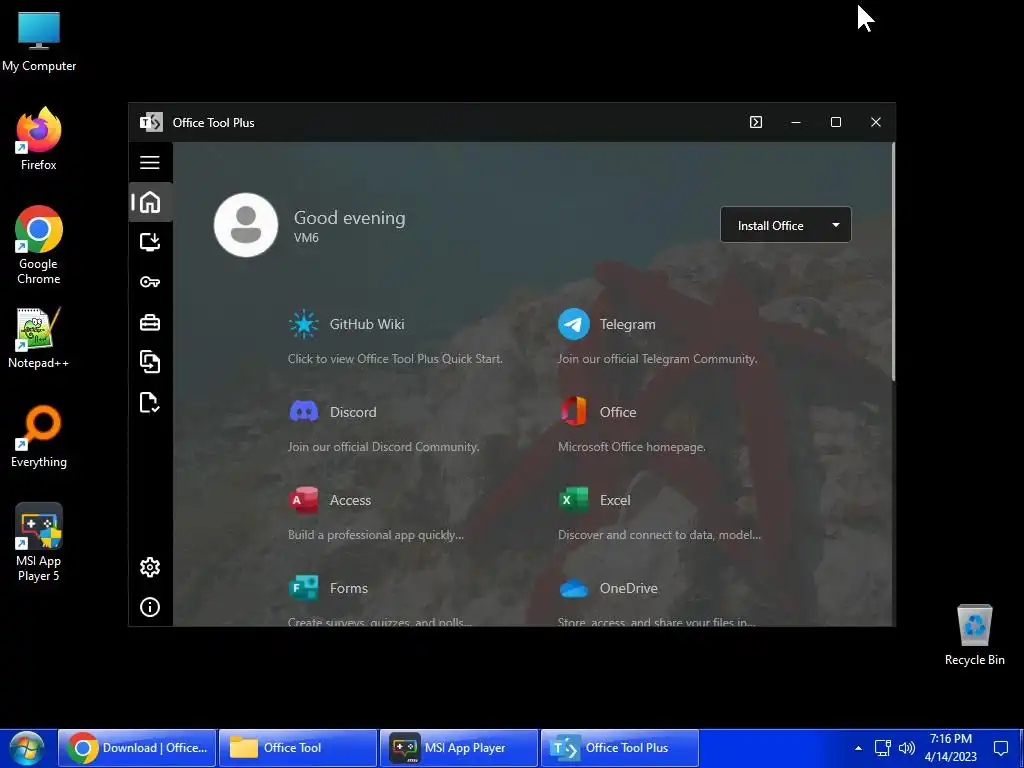Open the Deploy page in sidebar
This screenshot has width=1024, height=768.
click(150, 242)
